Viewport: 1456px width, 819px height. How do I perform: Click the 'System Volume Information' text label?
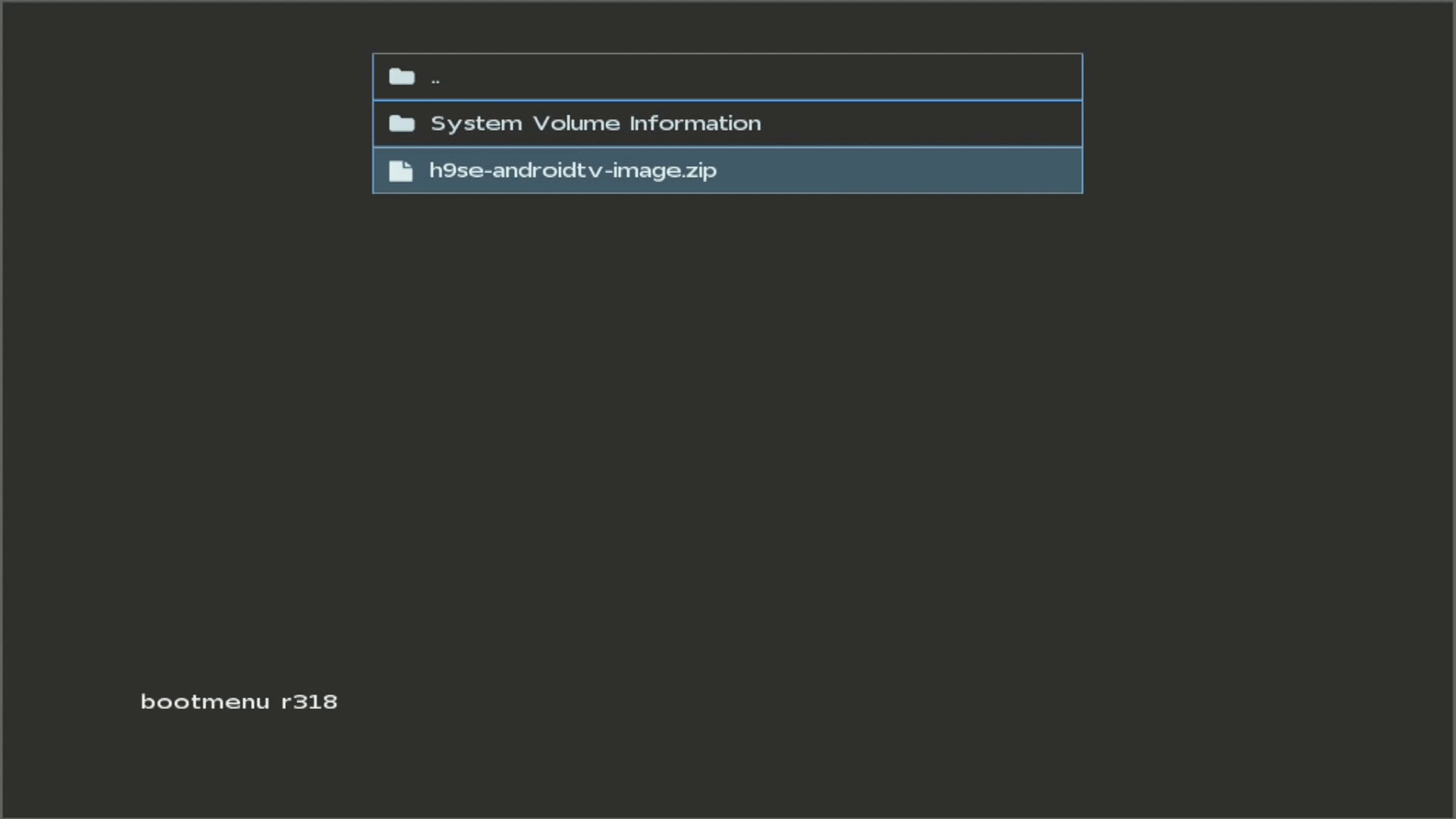point(595,124)
